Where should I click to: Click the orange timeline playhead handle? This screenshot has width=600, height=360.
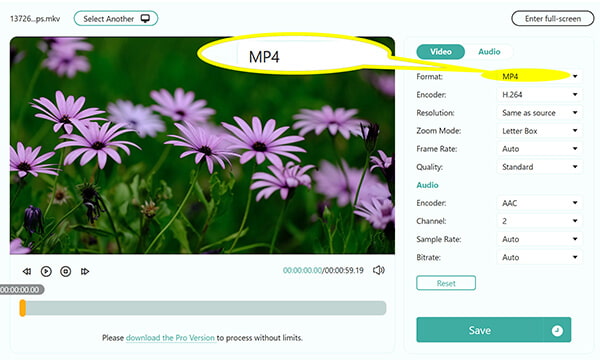pyautogui.click(x=23, y=308)
